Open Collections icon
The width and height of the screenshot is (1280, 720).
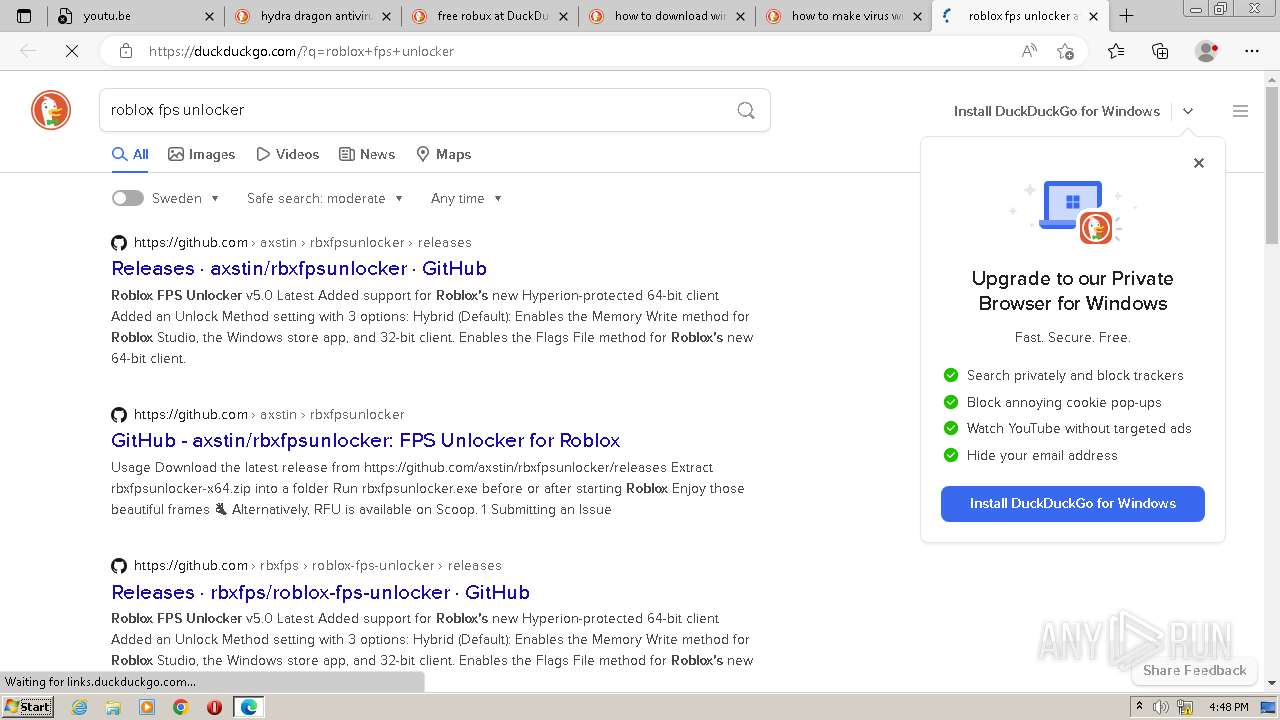[1160, 51]
